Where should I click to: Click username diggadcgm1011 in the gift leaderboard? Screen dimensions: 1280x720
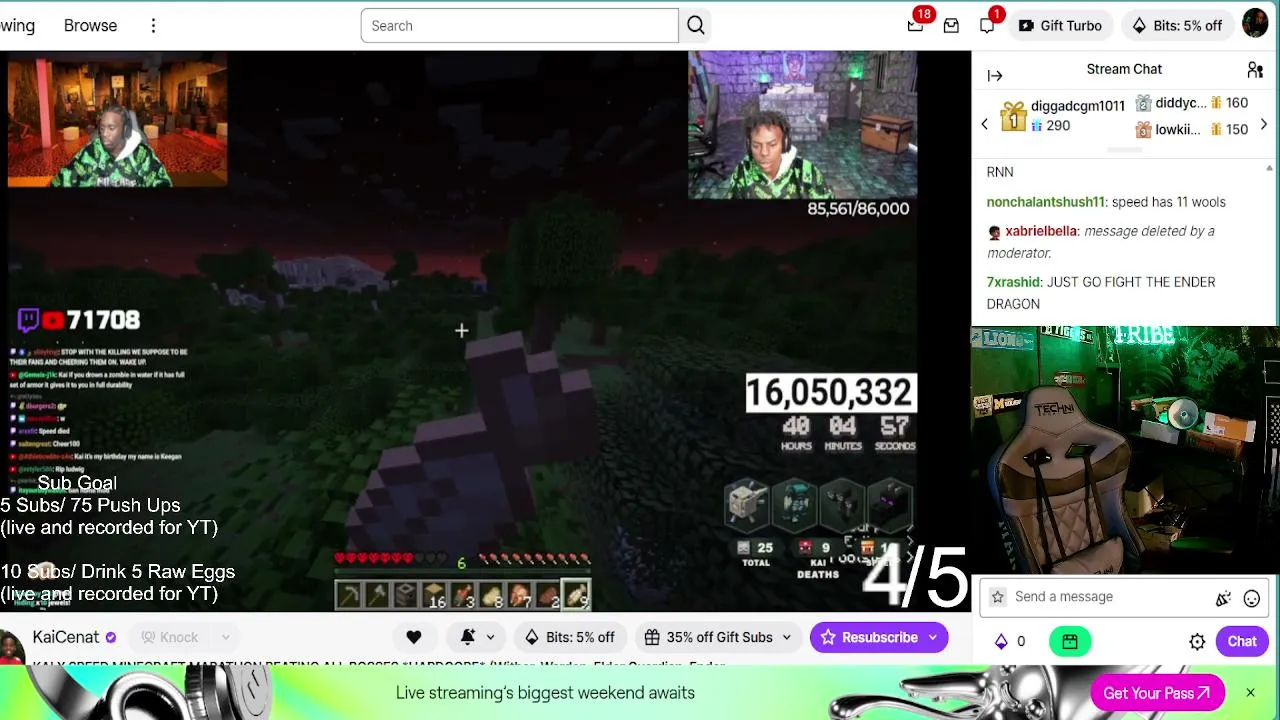click(1078, 106)
